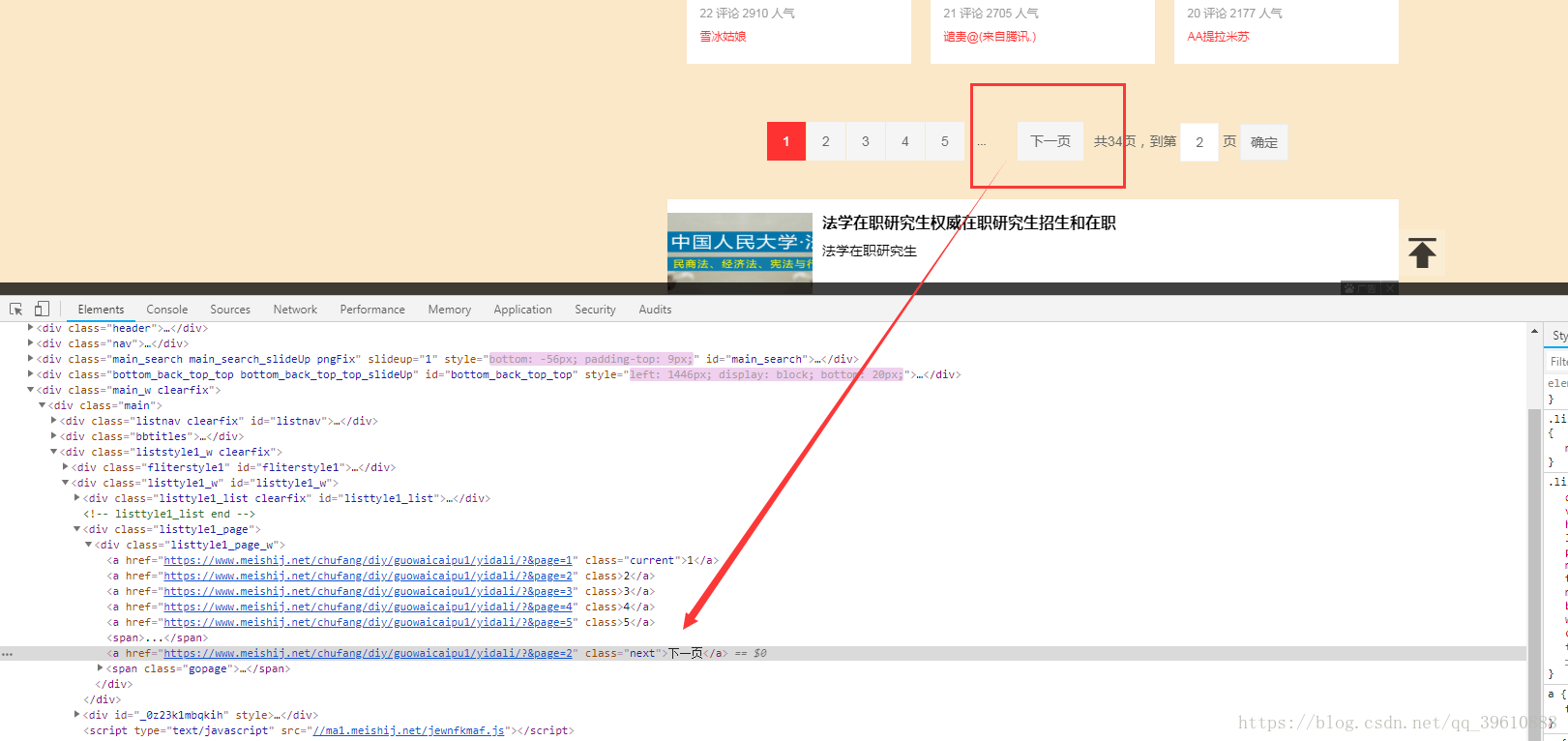
Task: Open the jewnfkmaf.js script src link
Action: coord(408,730)
